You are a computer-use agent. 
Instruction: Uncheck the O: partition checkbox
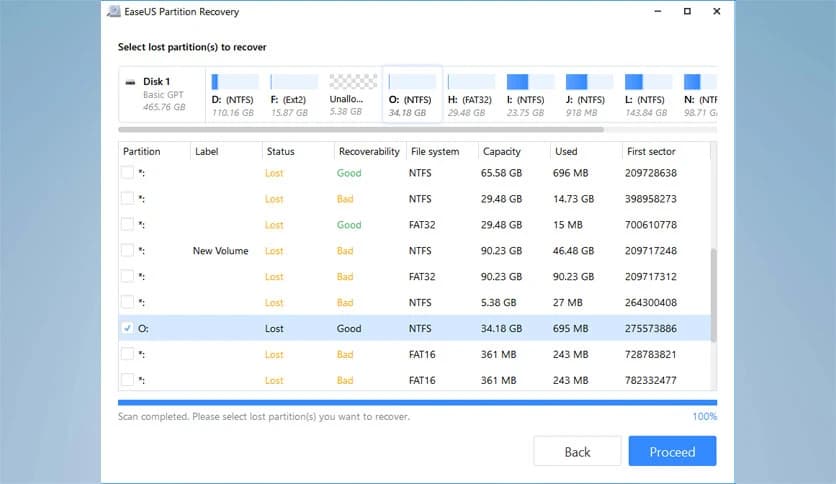coord(127,328)
